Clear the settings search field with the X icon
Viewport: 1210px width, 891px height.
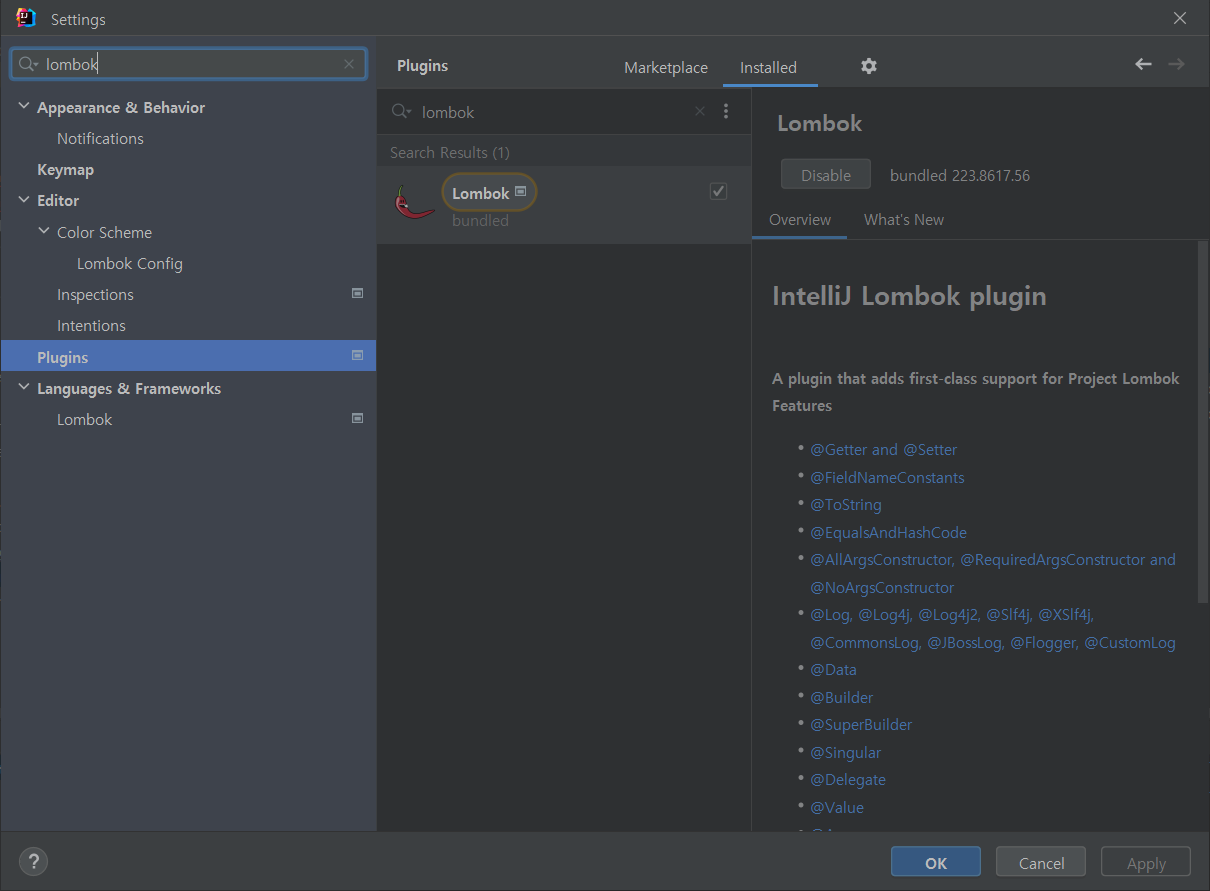click(x=349, y=64)
